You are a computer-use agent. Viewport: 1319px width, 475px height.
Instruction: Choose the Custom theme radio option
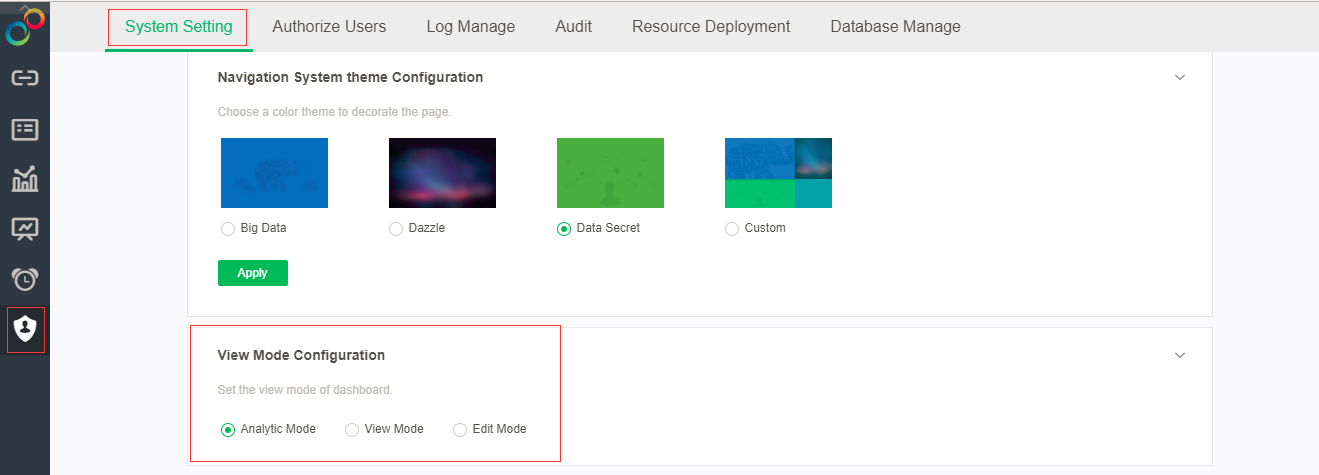732,229
